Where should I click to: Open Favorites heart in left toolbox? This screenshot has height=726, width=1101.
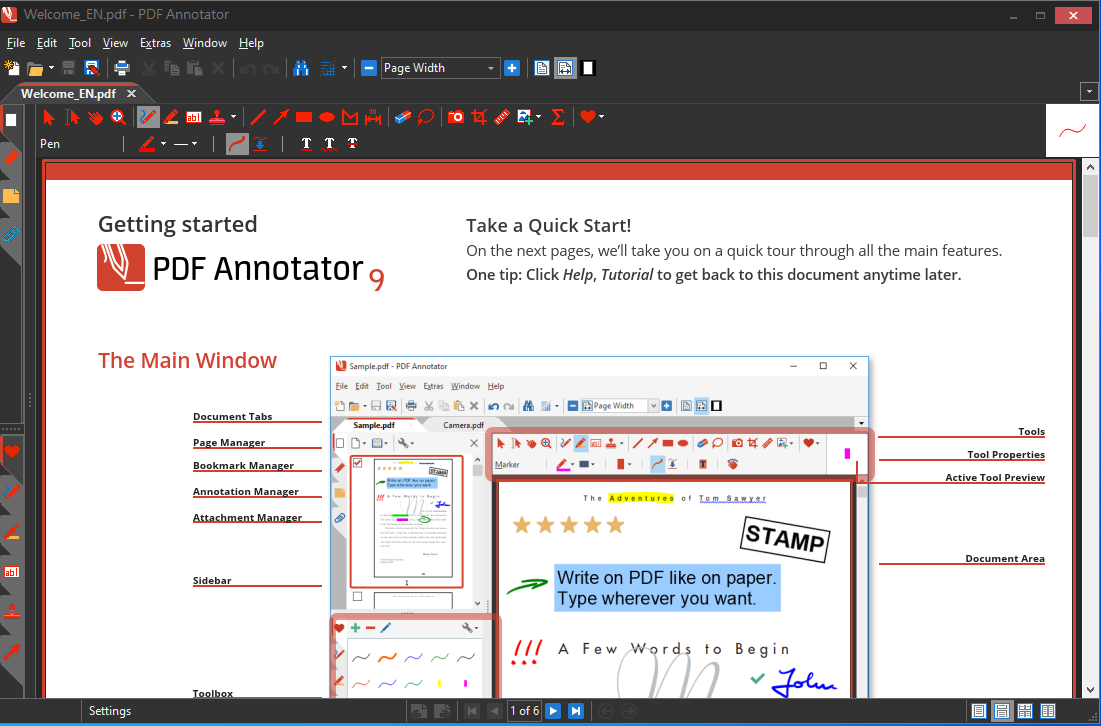click(11, 451)
